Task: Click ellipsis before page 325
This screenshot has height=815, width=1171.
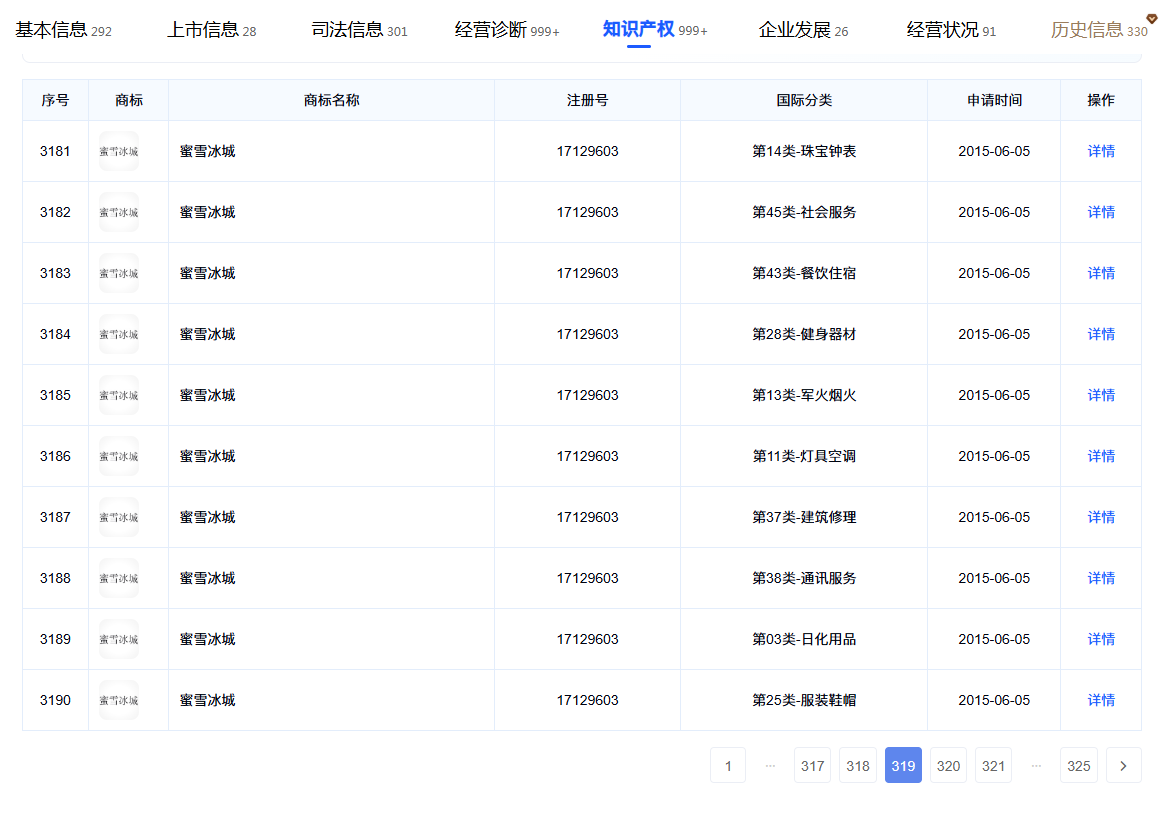Action: pyautogui.click(x=1037, y=765)
